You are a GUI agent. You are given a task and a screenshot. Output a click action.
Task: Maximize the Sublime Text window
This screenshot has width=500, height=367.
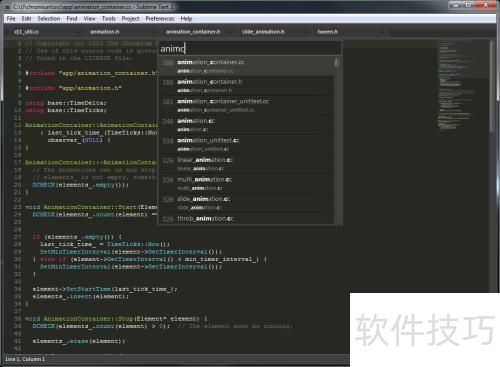pyautogui.click(x=469, y=5)
